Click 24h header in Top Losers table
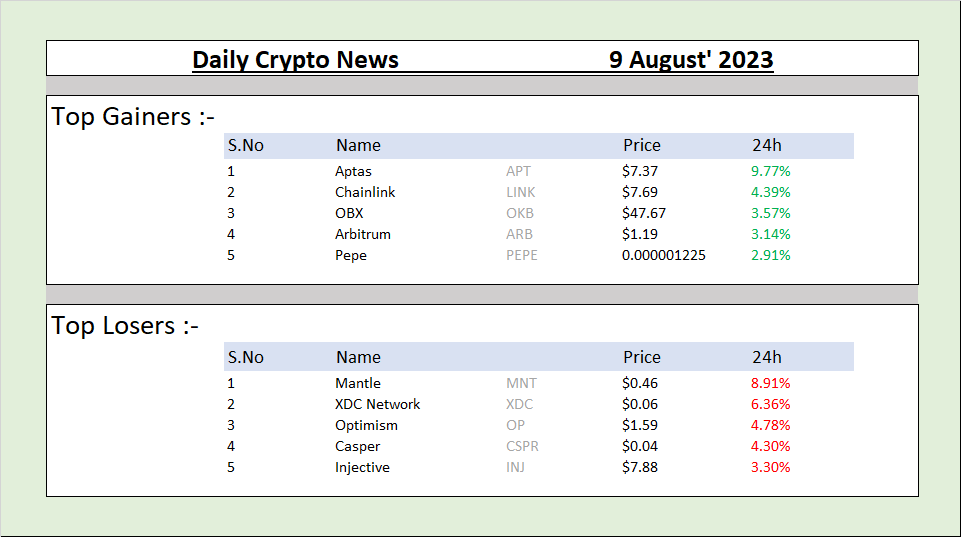Screen dimensions: 961x537 767,357
